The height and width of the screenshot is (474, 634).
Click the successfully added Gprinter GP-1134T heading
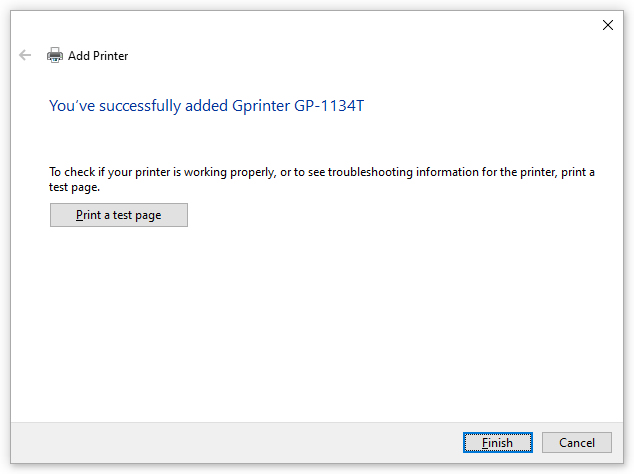(207, 106)
